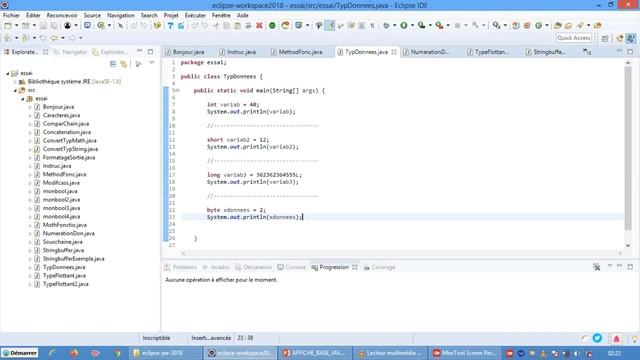Click the Debug bug icon
This screenshot has height=360, width=640.
click(x=386, y=25)
